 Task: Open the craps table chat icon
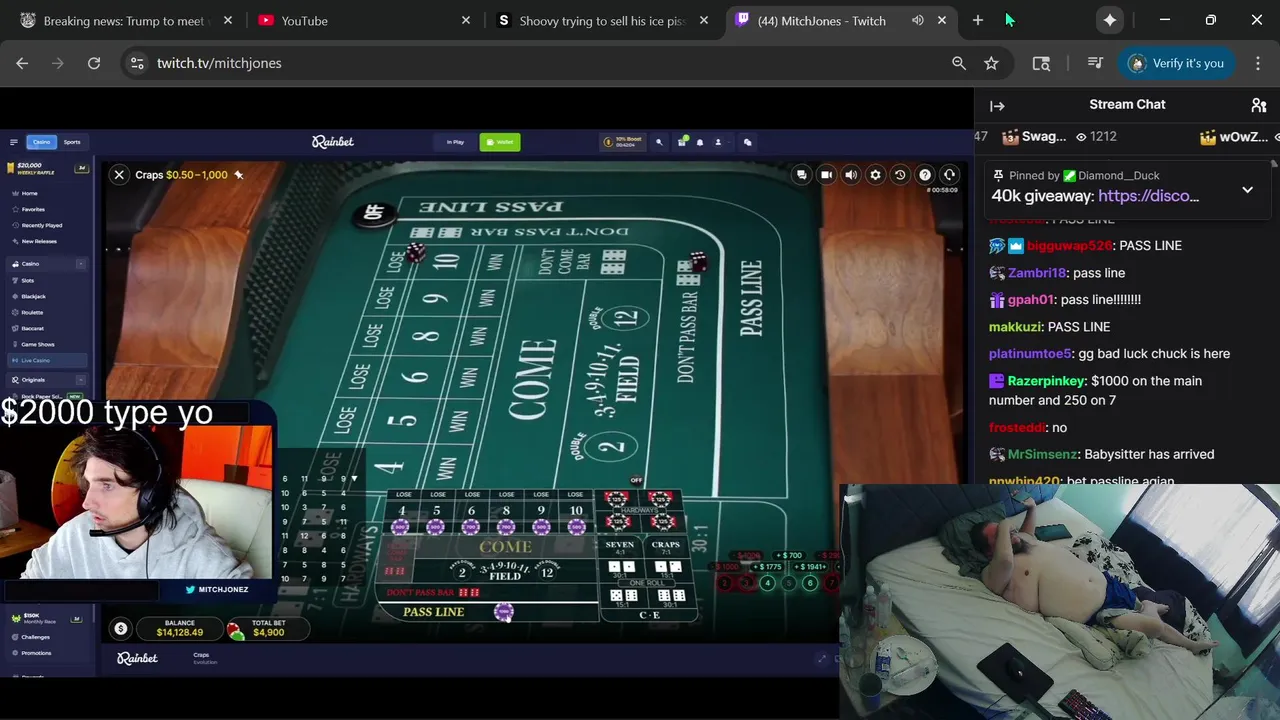coord(802,175)
